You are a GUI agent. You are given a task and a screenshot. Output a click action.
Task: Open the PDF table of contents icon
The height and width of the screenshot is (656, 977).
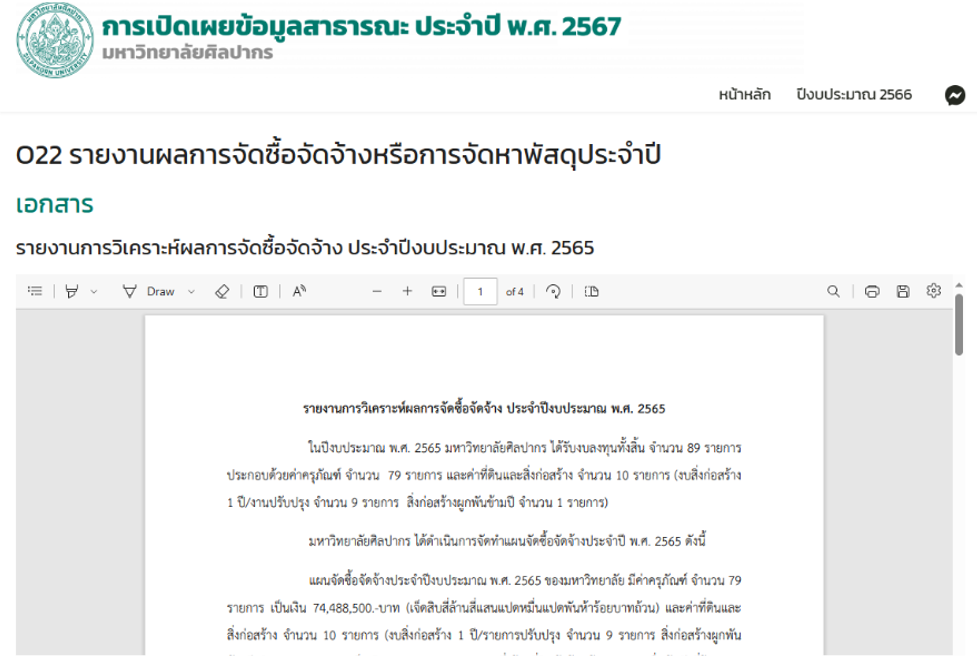pyautogui.click(x=35, y=292)
